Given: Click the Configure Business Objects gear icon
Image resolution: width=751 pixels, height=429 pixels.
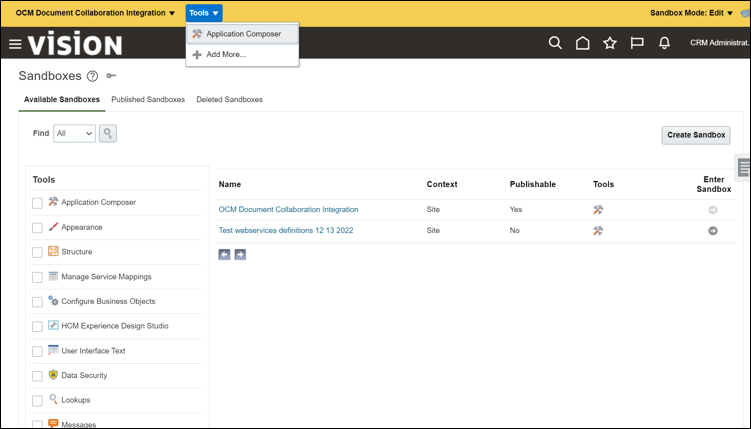Looking at the screenshot, I should [53, 301].
